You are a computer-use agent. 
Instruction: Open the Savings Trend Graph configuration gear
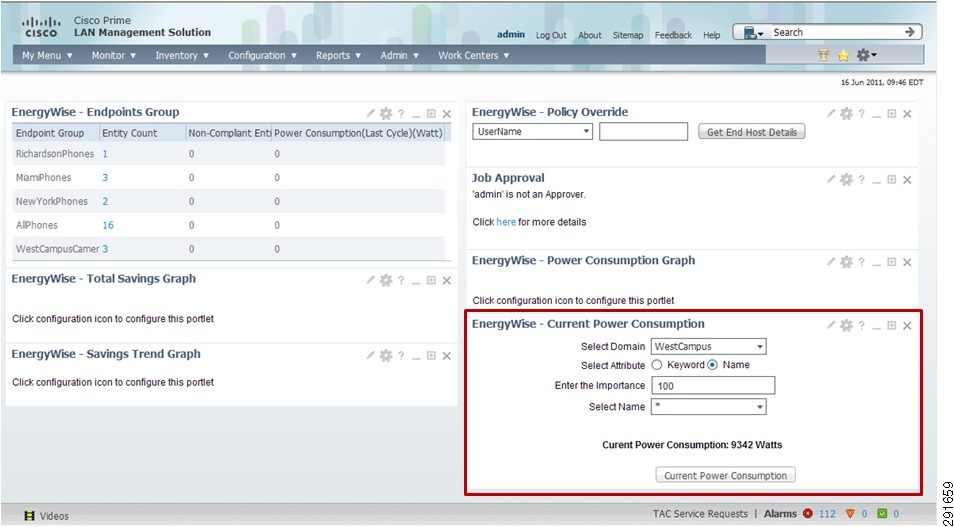click(386, 355)
